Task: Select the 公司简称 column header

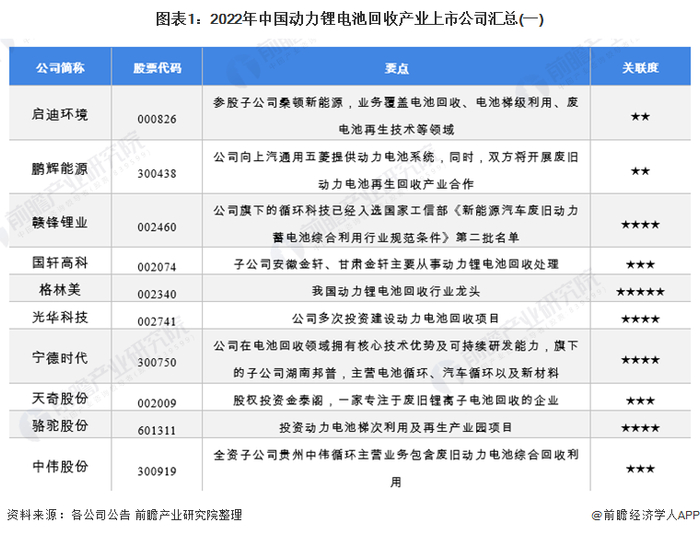Action: pos(60,68)
